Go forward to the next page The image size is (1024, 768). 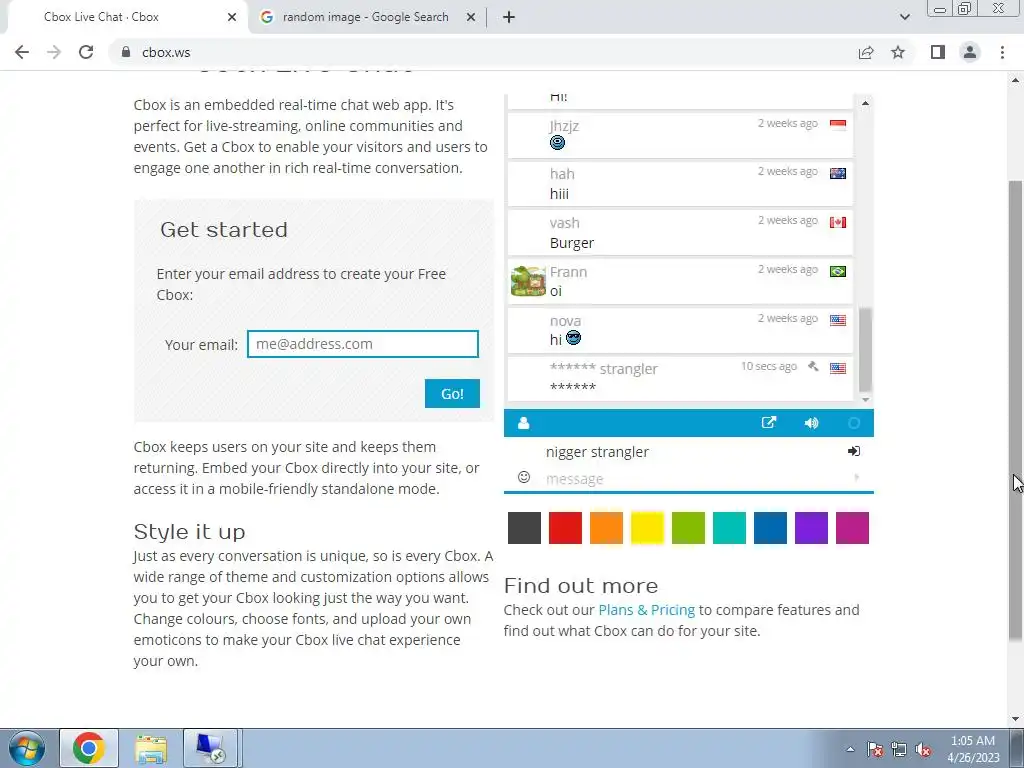(x=54, y=52)
